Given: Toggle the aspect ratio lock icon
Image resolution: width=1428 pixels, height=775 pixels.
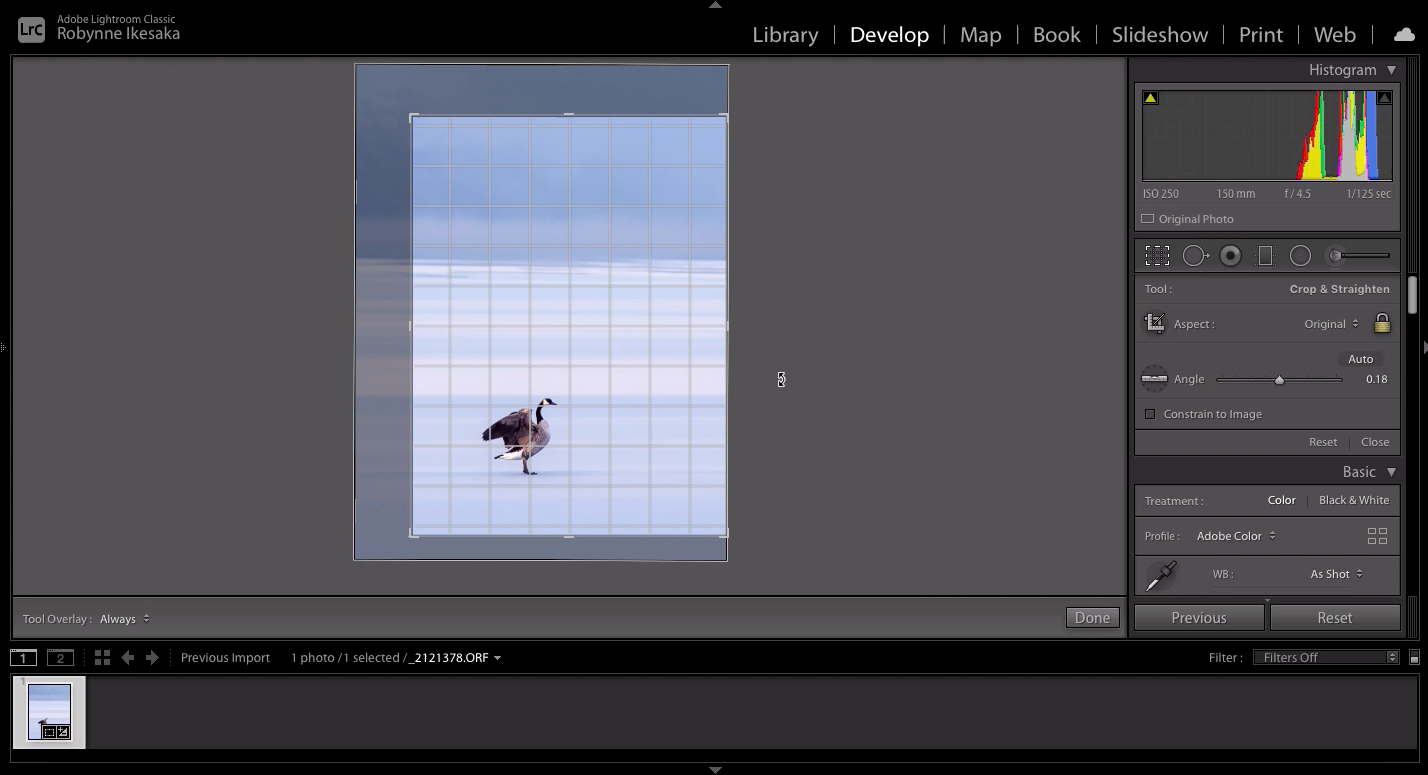Looking at the screenshot, I should click(1382, 323).
